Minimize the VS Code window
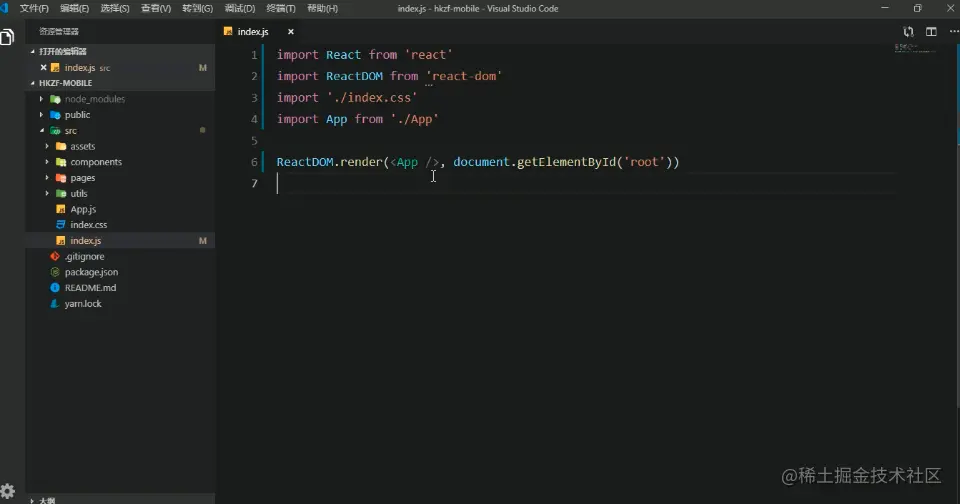Image resolution: width=960 pixels, height=504 pixels. (x=885, y=8)
